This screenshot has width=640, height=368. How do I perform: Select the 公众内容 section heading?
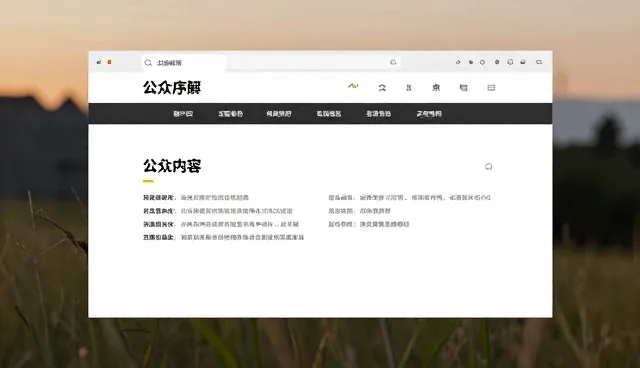pos(172,166)
